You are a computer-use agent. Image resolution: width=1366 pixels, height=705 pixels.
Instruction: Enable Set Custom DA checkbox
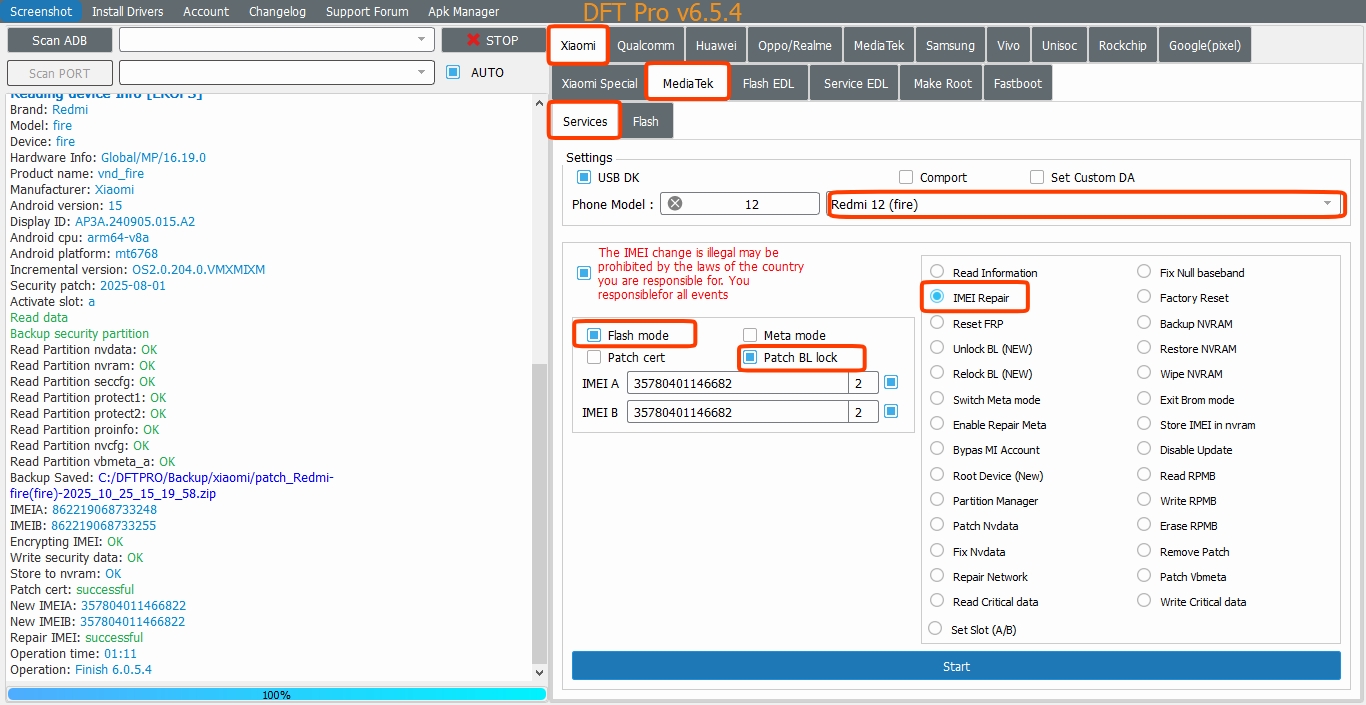(1037, 177)
